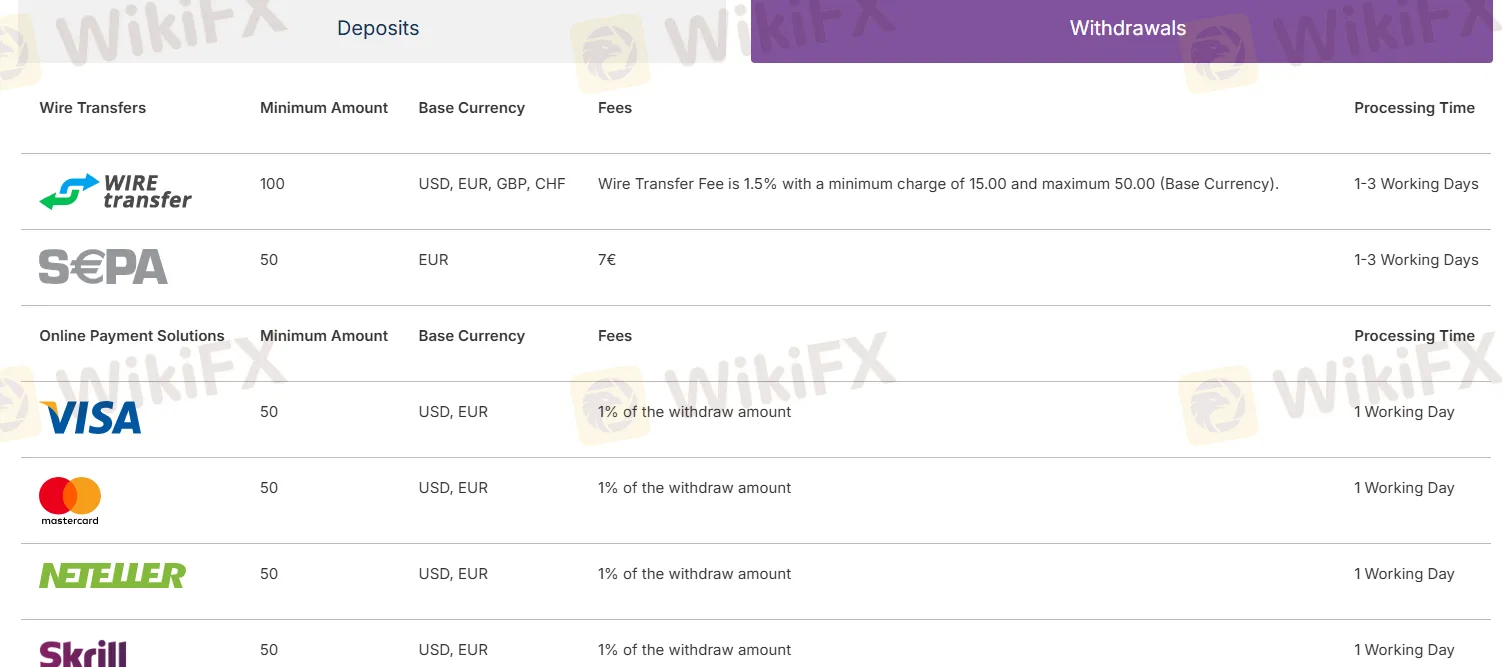The image size is (1502, 667).
Task: Click the SEPA 7€ fee cell
Action: pyautogui.click(x=607, y=260)
